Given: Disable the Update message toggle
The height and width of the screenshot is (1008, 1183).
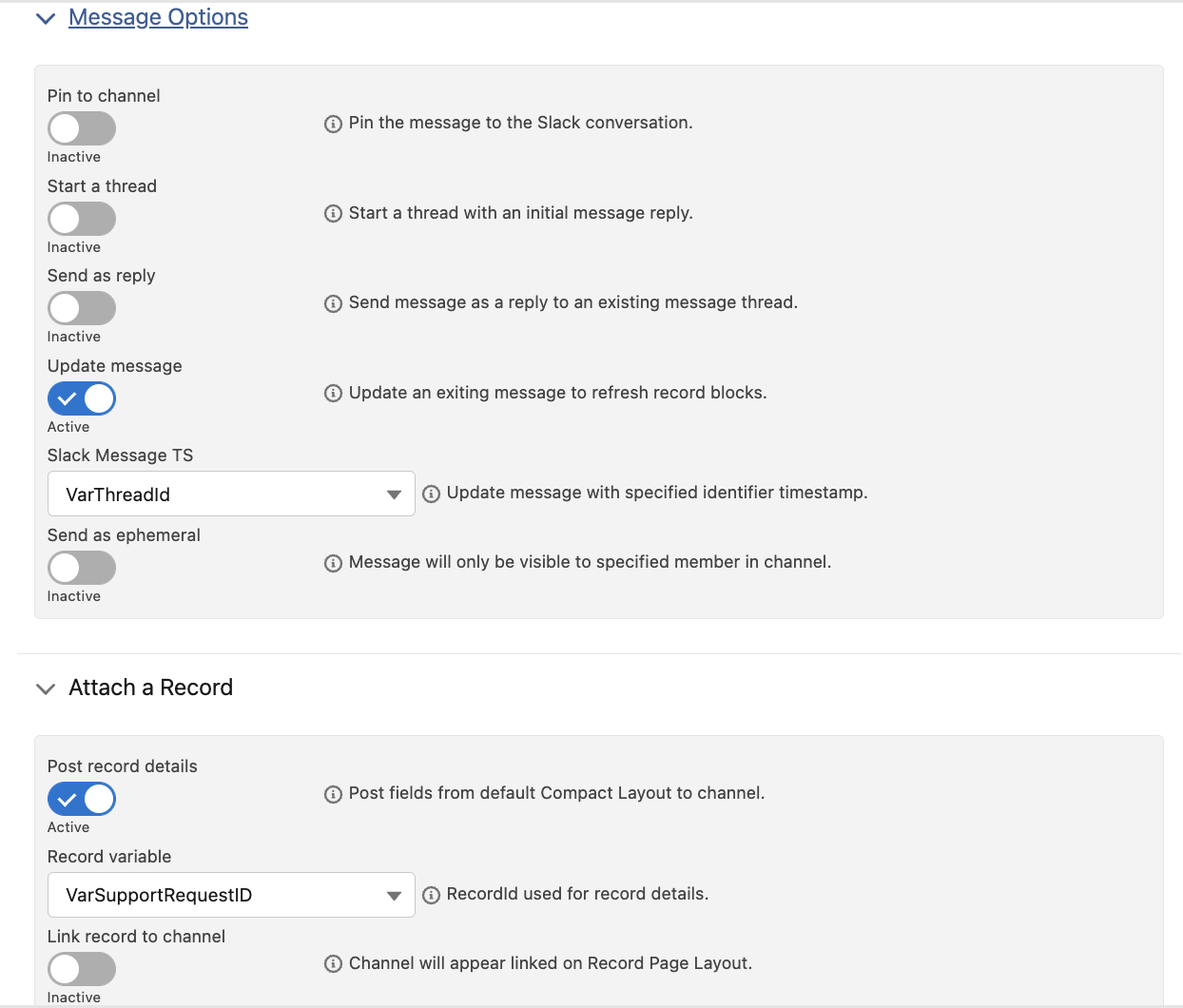Looking at the screenshot, I should (81, 398).
